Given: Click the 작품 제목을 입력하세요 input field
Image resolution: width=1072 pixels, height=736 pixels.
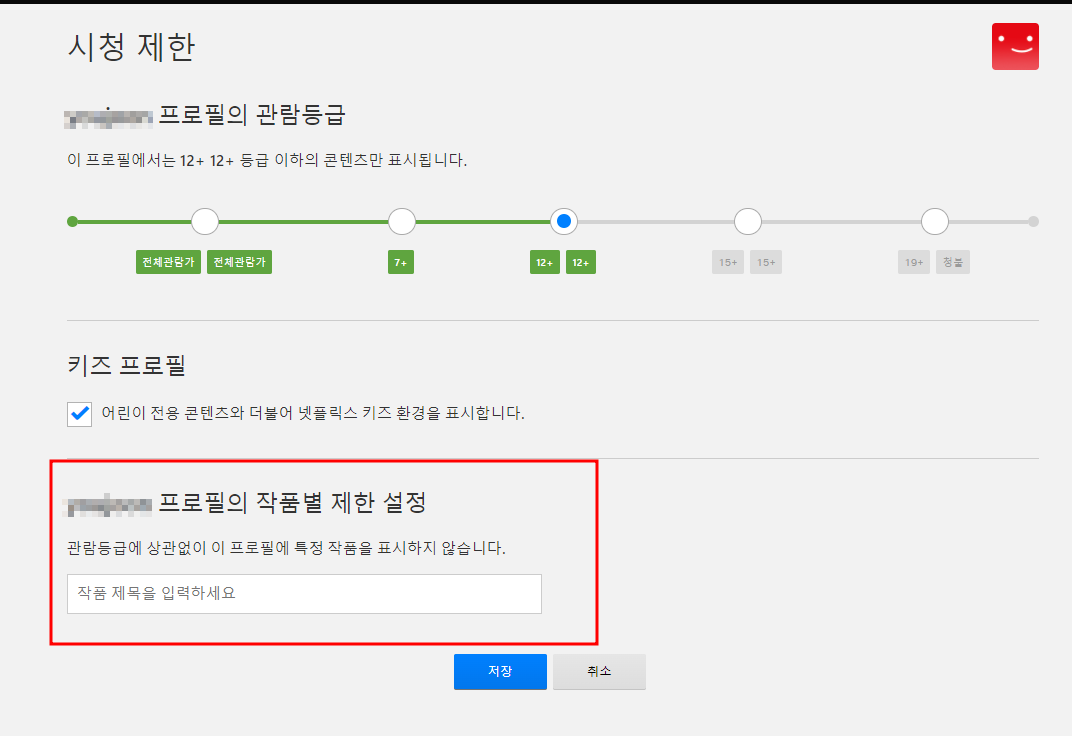Looking at the screenshot, I should [303, 594].
